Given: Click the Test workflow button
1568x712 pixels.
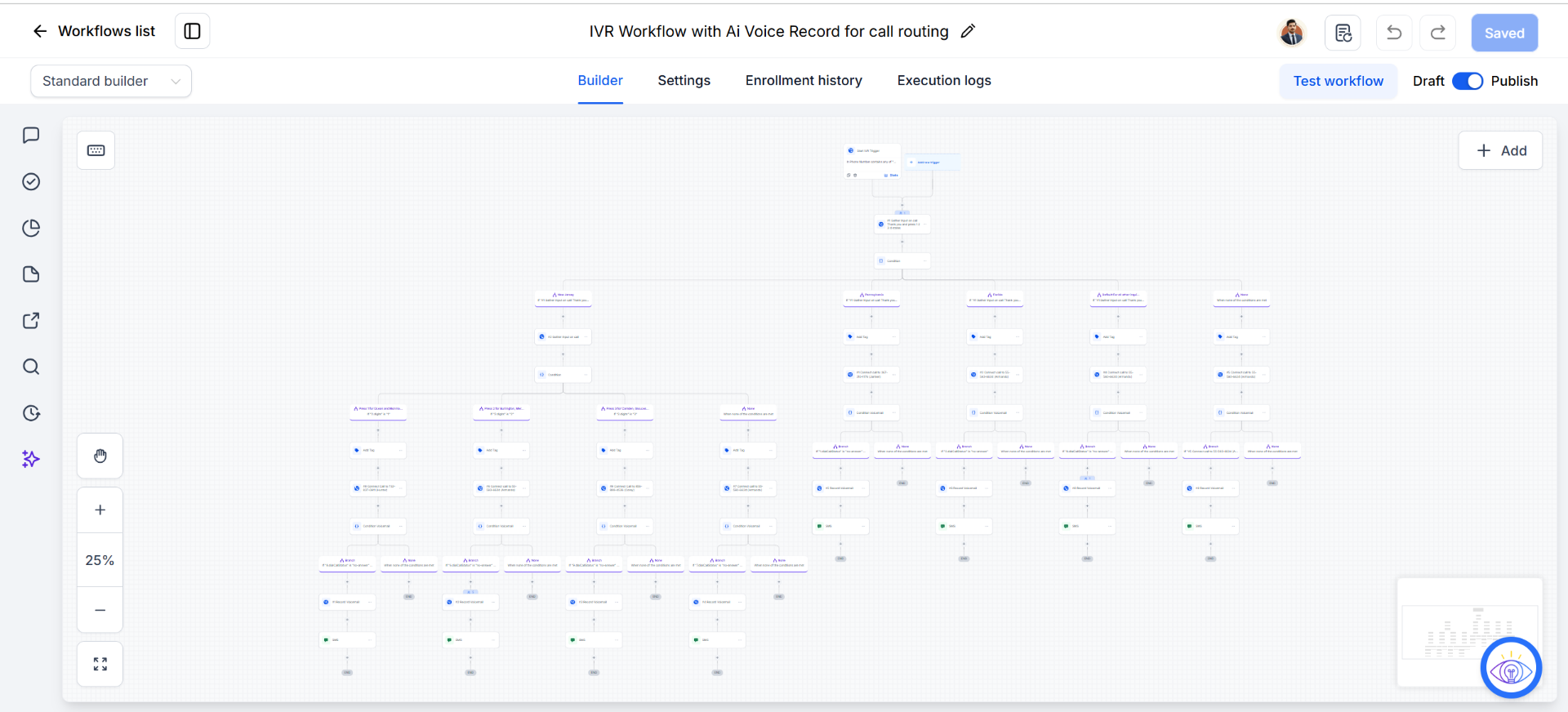Looking at the screenshot, I should (x=1339, y=81).
